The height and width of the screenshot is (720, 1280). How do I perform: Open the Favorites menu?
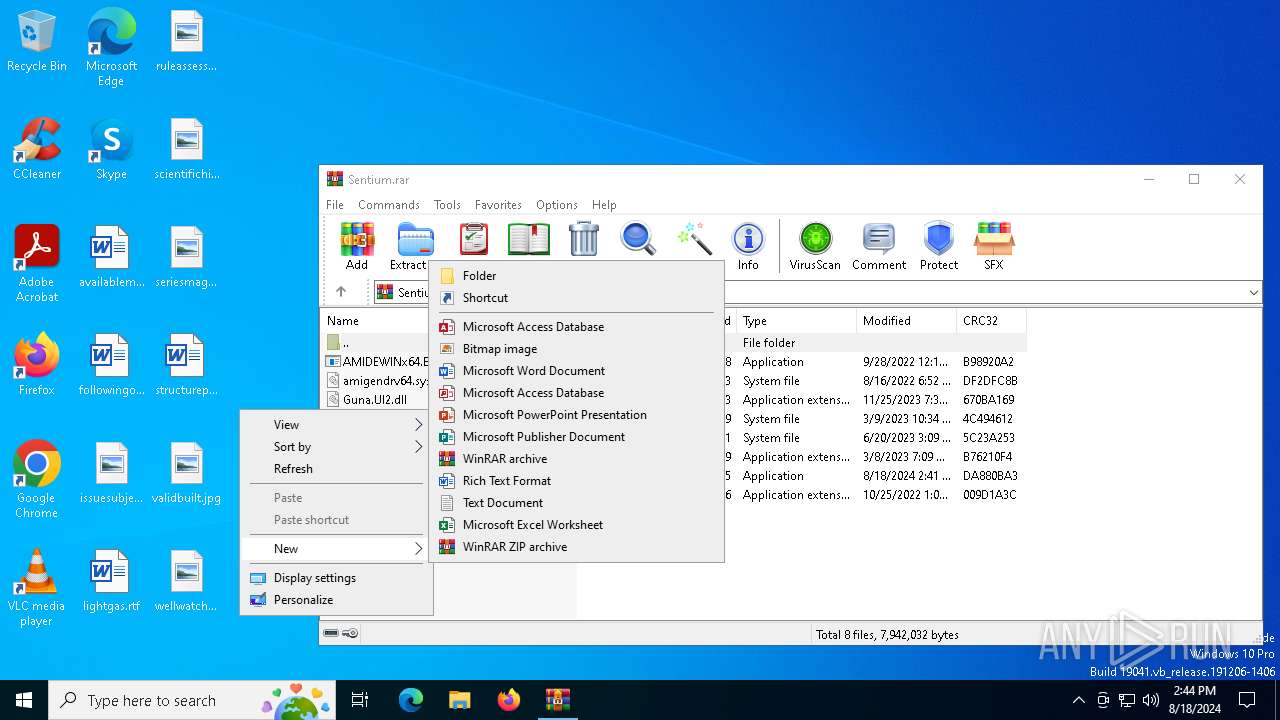[498, 205]
